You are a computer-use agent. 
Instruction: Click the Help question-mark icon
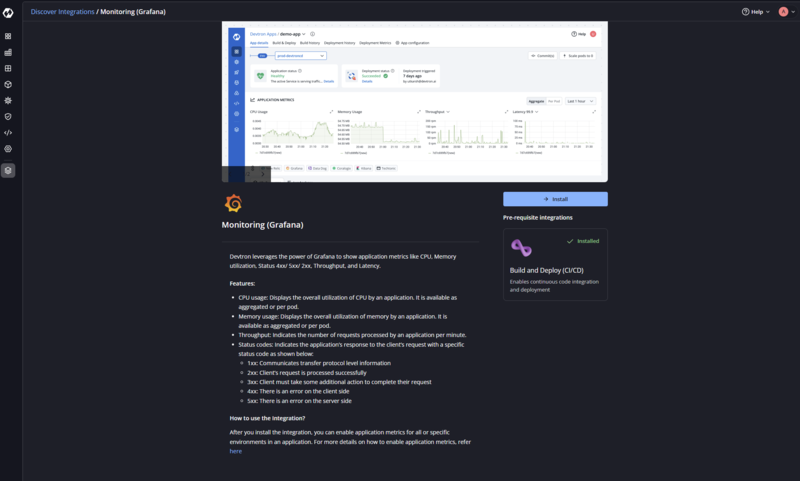pos(745,12)
